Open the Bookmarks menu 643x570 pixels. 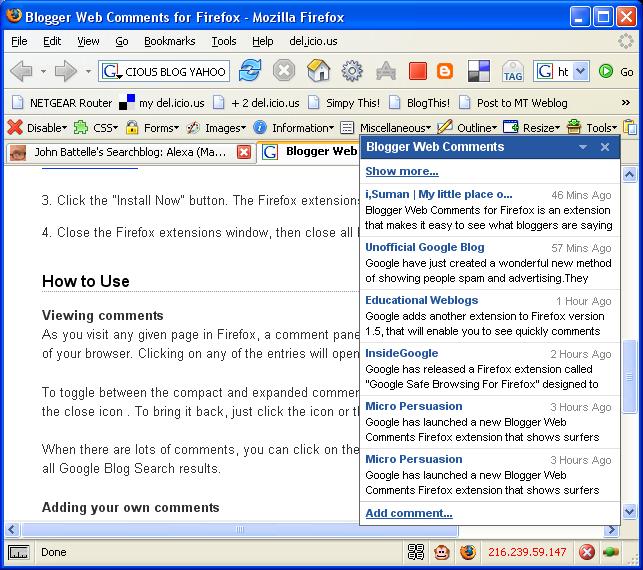click(x=169, y=41)
